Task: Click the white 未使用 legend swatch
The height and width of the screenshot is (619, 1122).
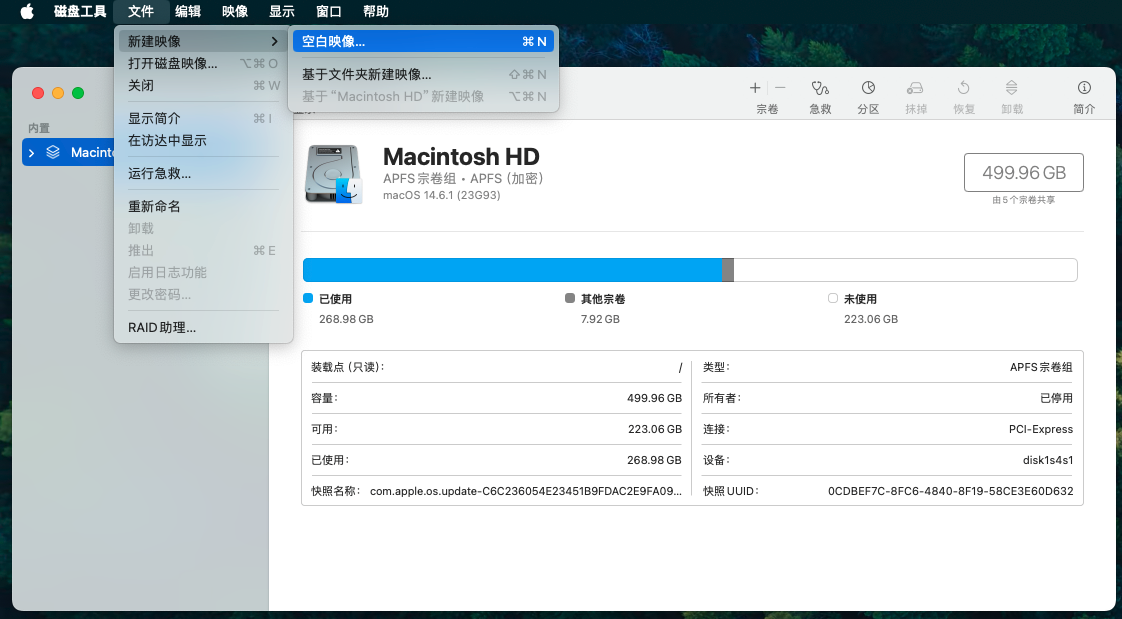Action: 833,298
